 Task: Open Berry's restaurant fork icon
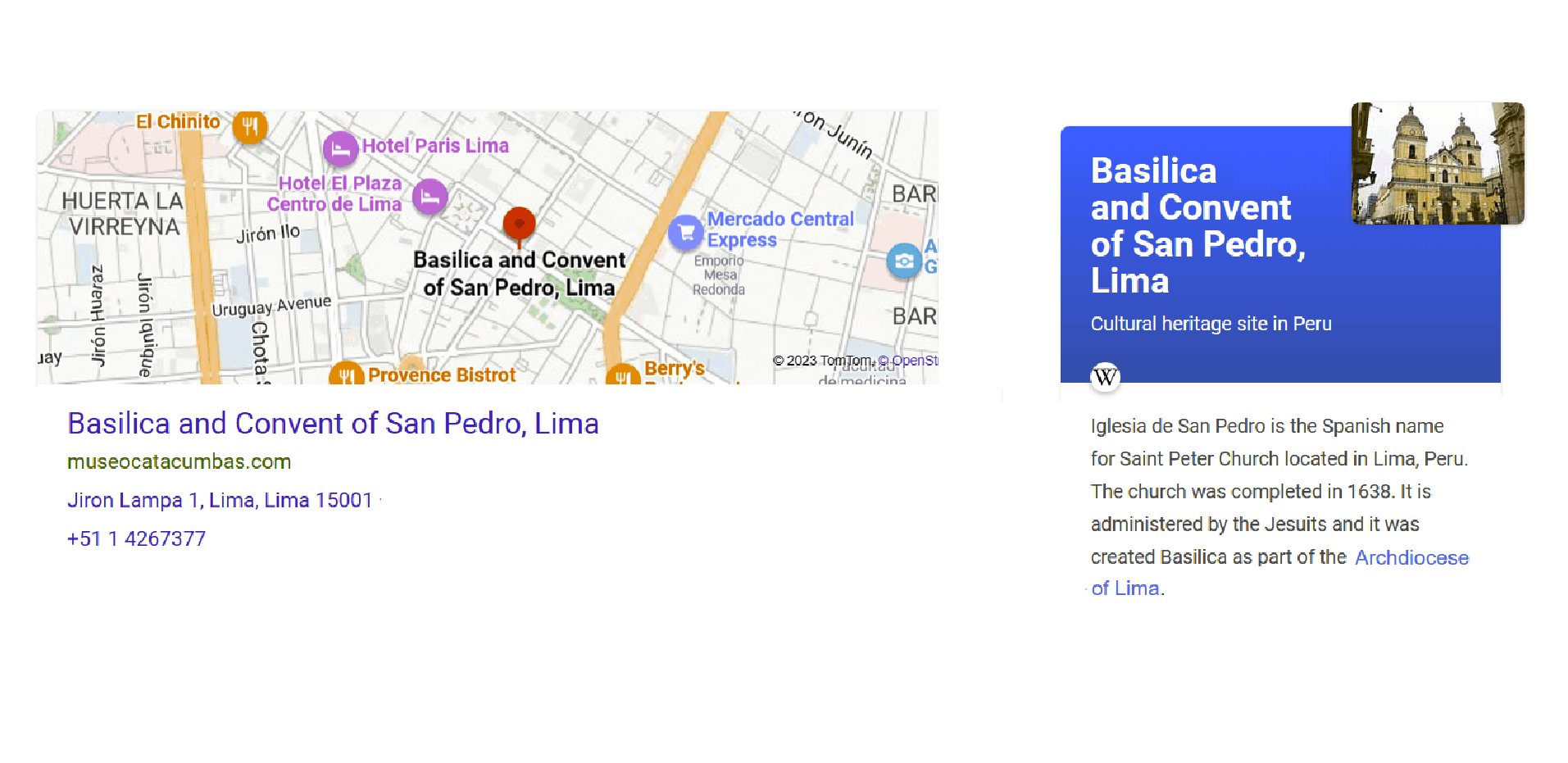click(x=623, y=375)
